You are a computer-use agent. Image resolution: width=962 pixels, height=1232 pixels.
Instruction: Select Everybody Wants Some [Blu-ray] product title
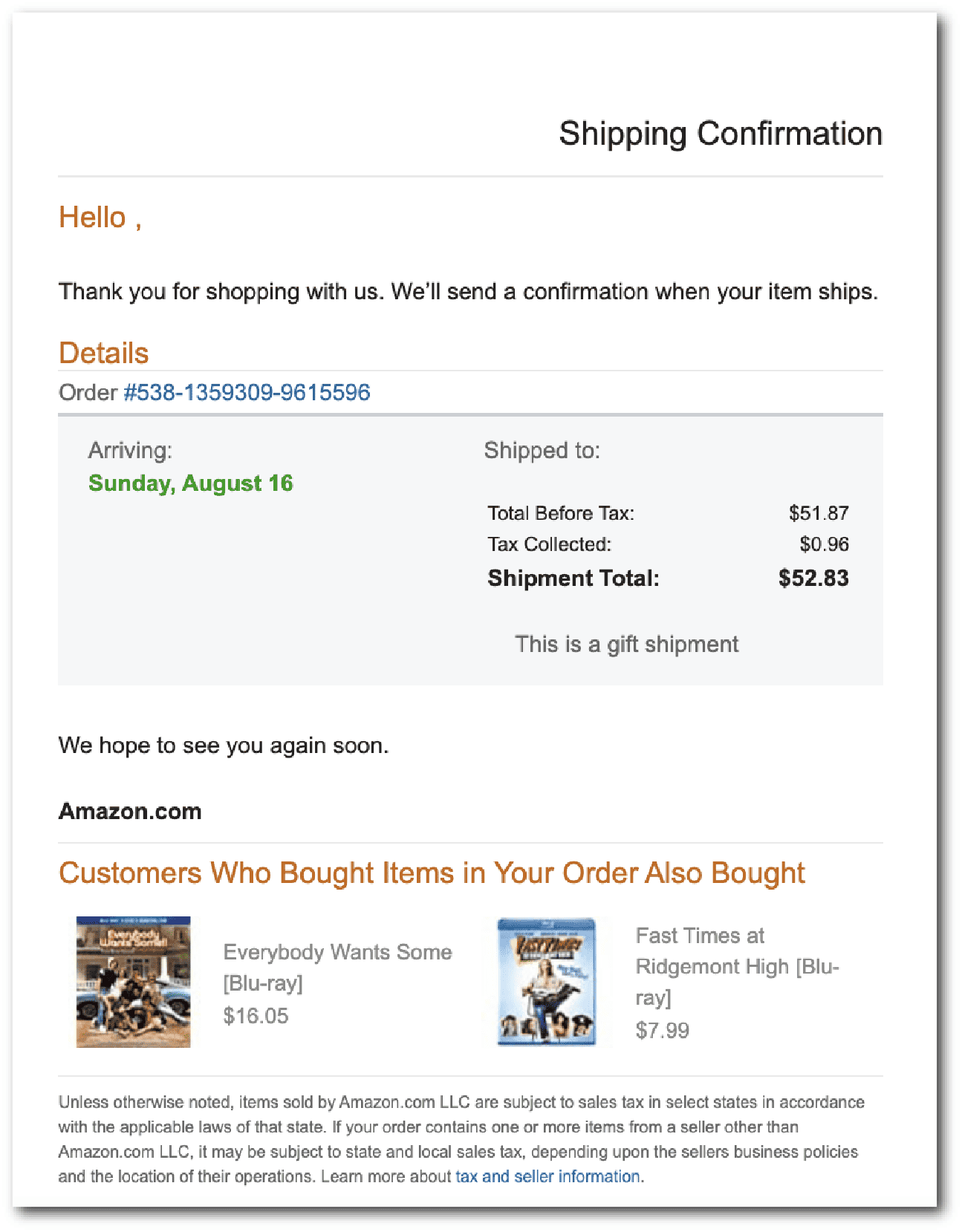pyautogui.click(x=337, y=967)
